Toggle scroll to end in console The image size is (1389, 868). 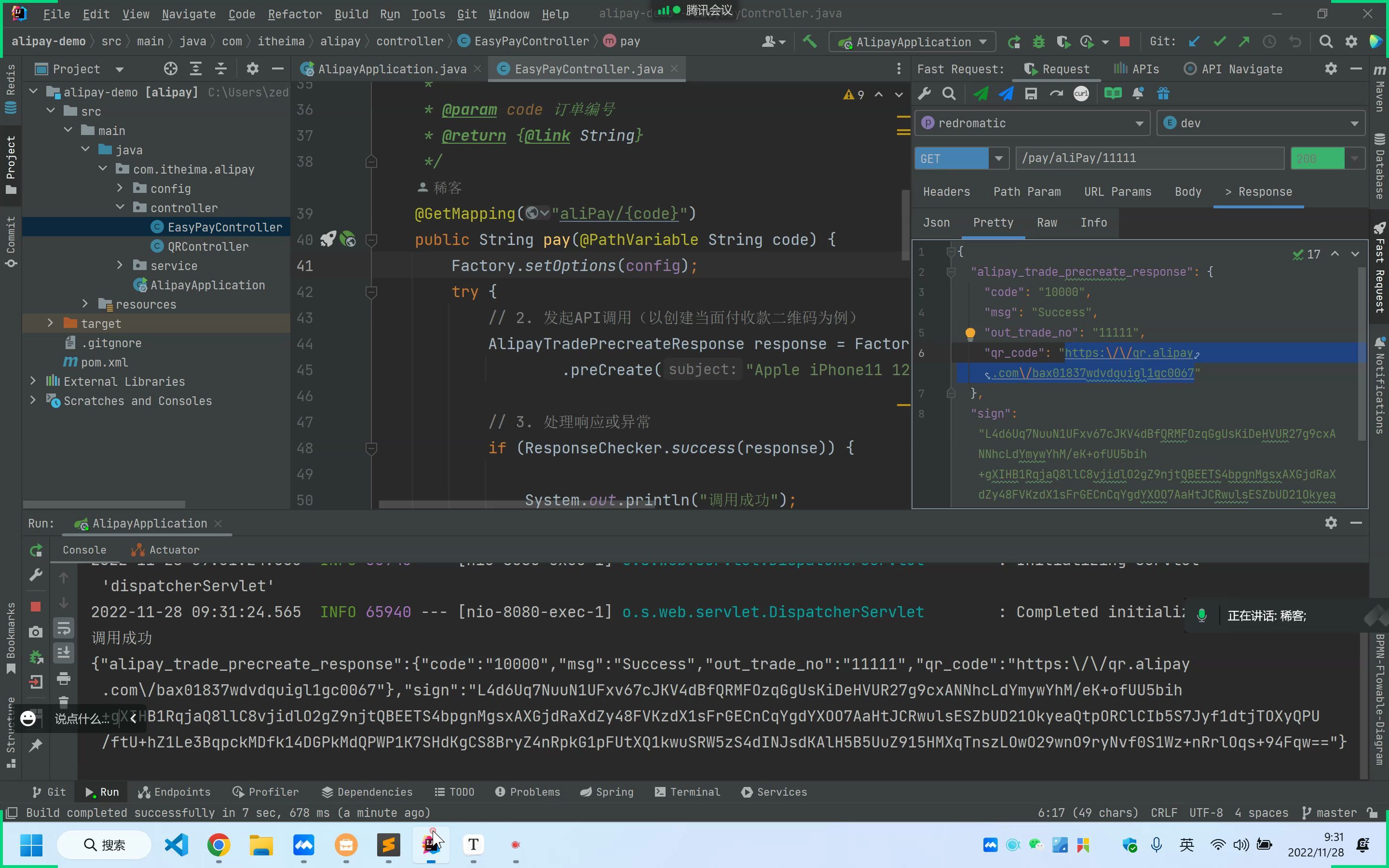pyautogui.click(x=63, y=653)
